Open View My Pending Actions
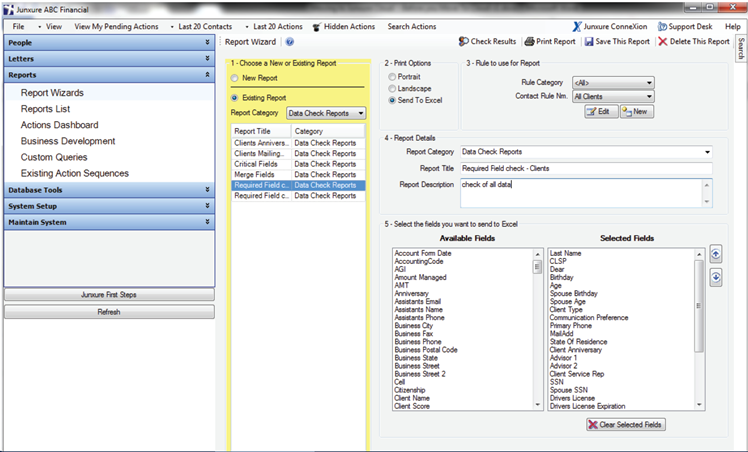748x452 pixels. pyautogui.click(x=116, y=27)
